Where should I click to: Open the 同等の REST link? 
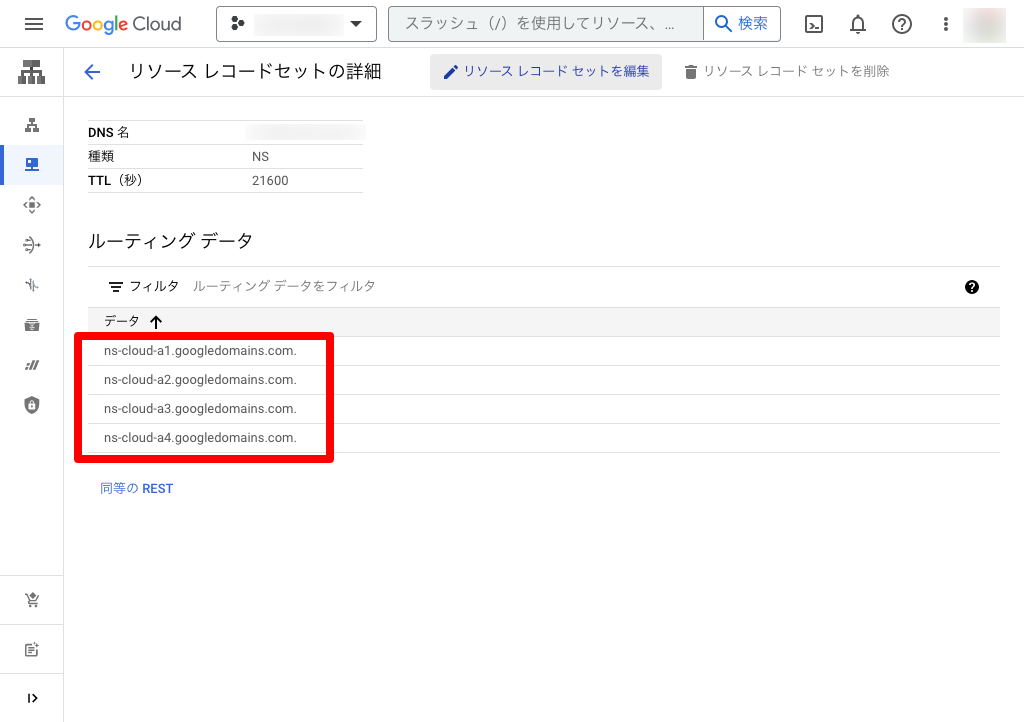[136, 488]
